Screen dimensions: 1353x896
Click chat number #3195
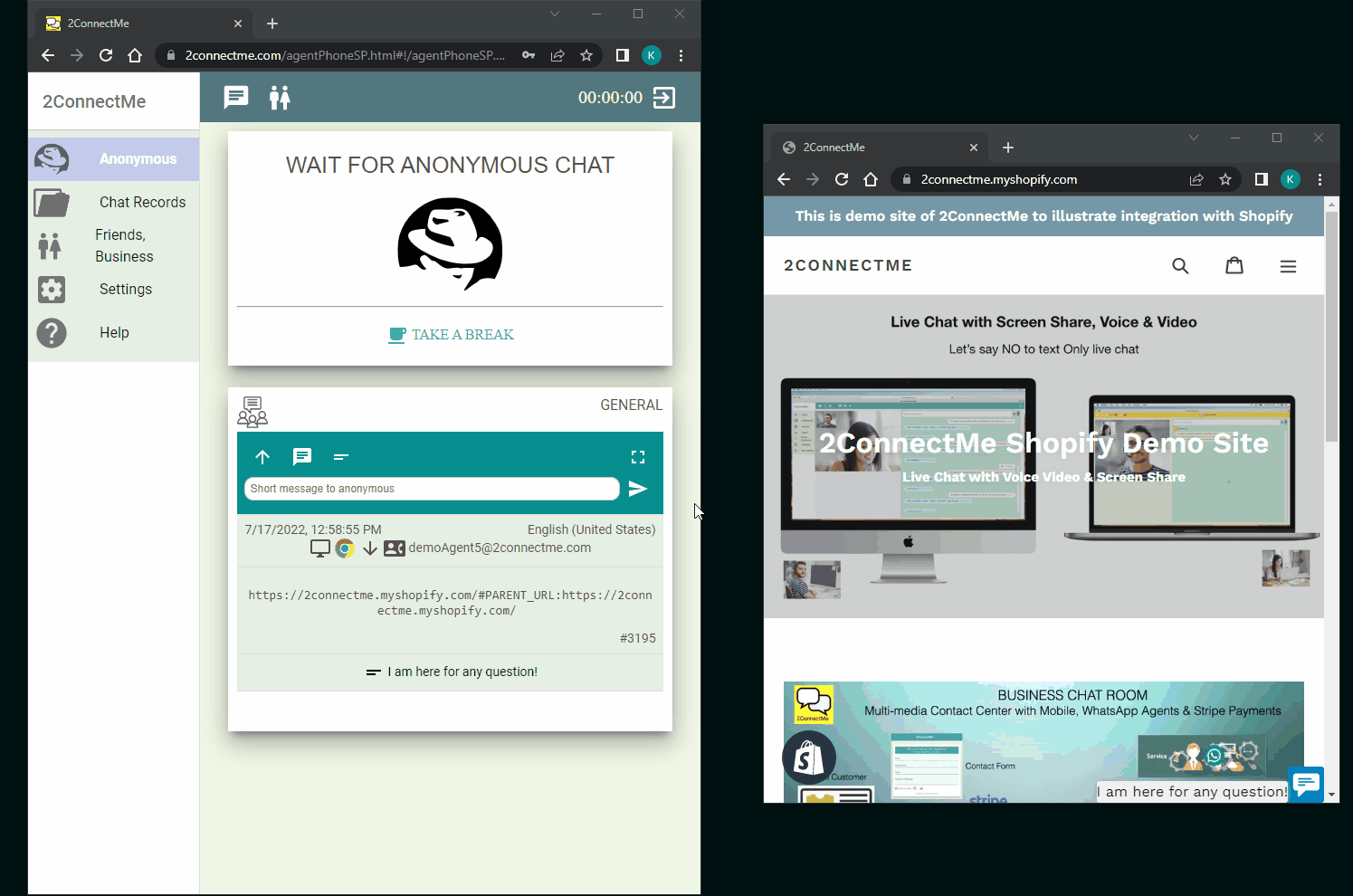[x=638, y=638]
